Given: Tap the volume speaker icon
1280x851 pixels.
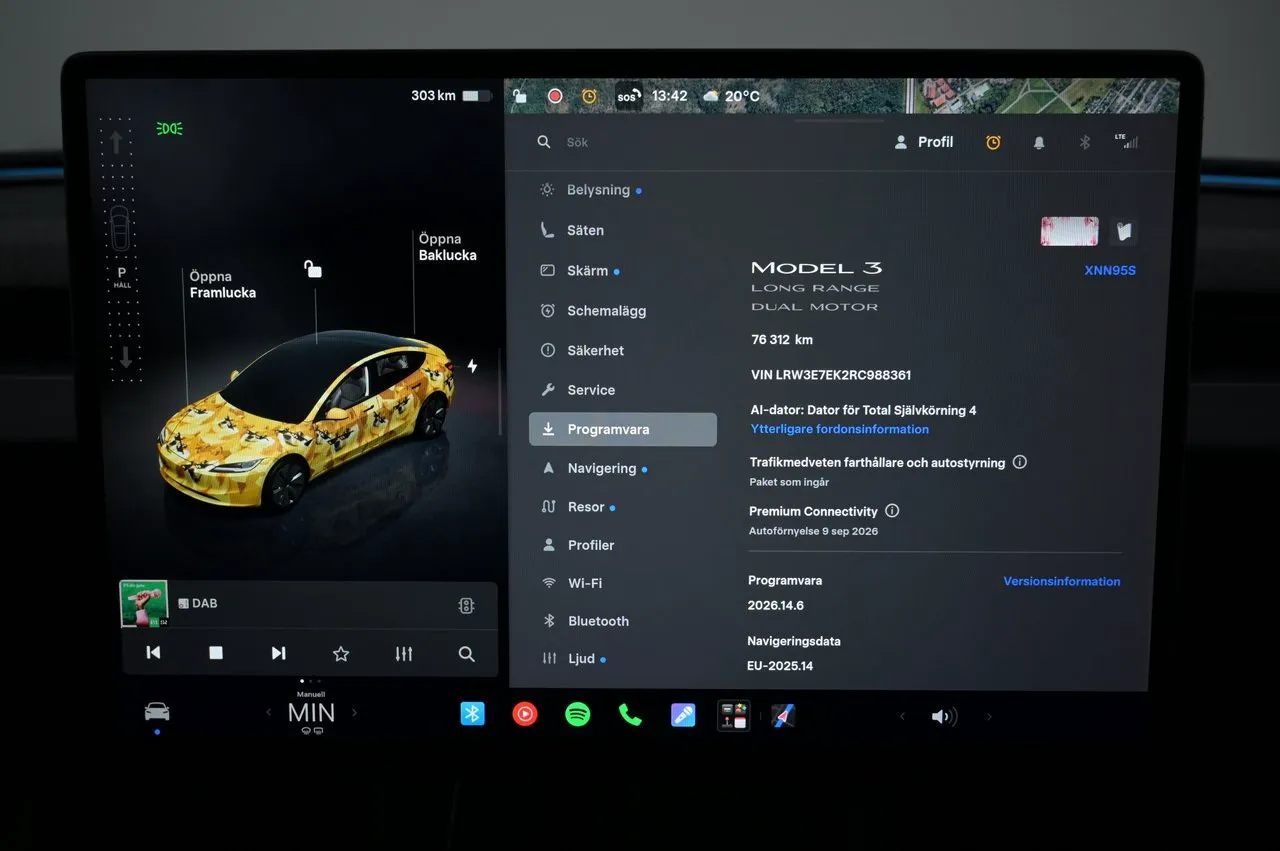Looking at the screenshot, I should pos(944,717).
